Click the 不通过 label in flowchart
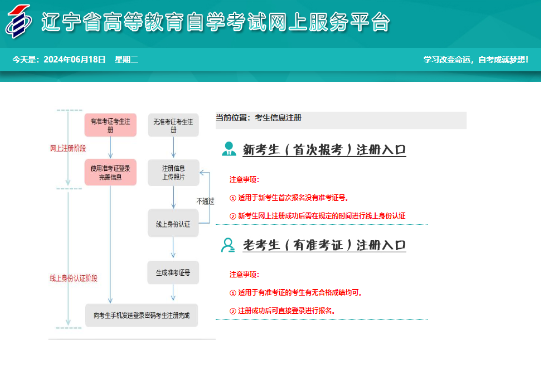Image resolution: width=541 pixels, height=370 pixels. pos(206,201)
